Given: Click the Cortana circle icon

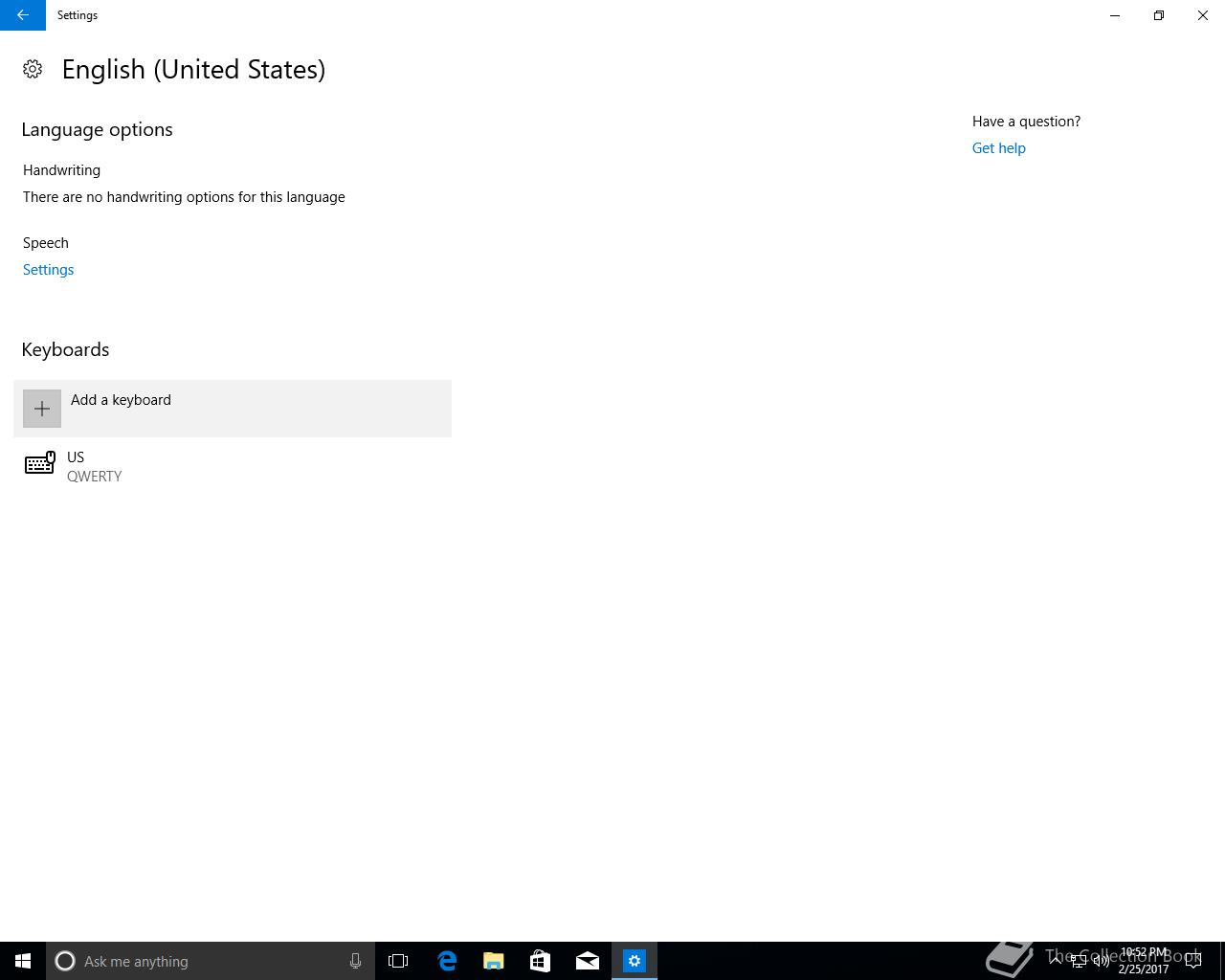Looking at the screenshot, I should pyautogui.click(x=65, y=961).
